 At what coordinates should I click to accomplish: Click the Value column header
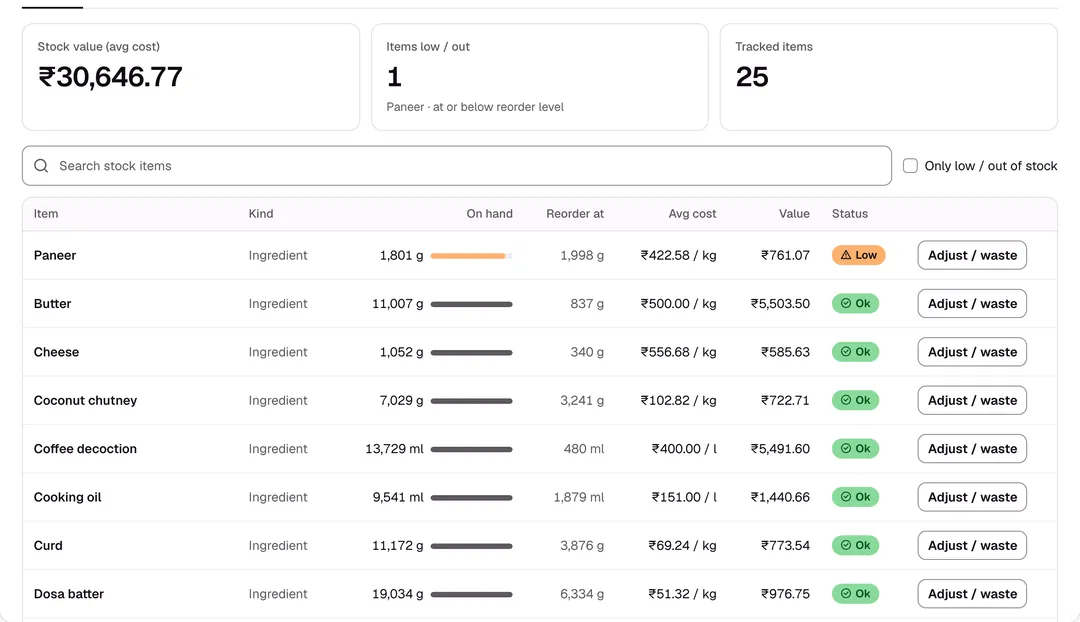(794, 214)
